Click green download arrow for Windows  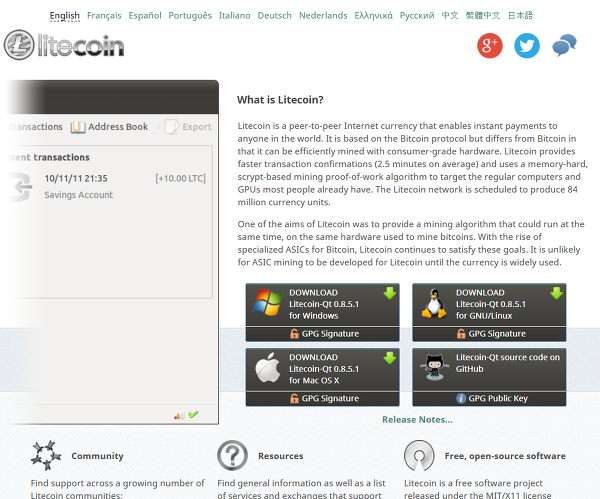[x=390, y=293]
